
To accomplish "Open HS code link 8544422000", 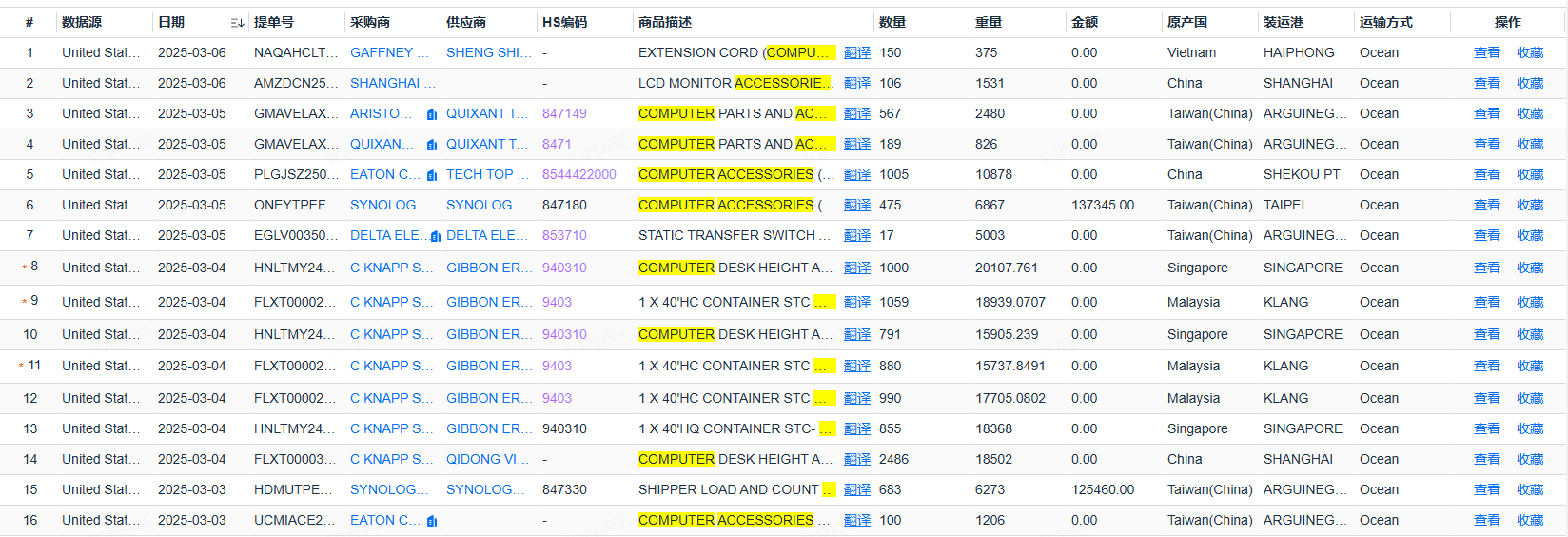I will (578, 175).
